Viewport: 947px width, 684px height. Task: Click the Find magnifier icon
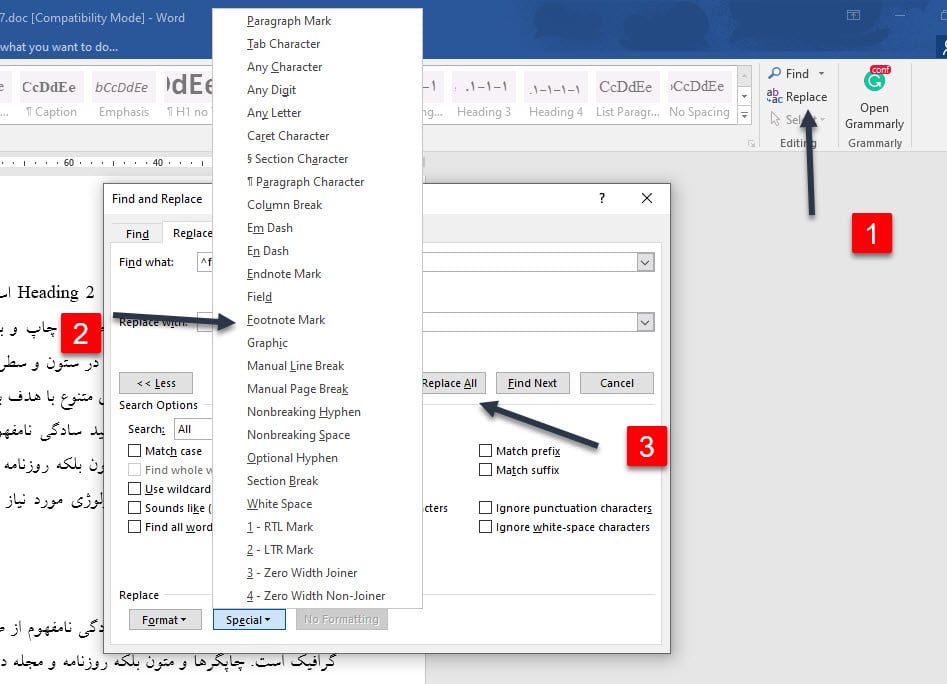(774, 73)
